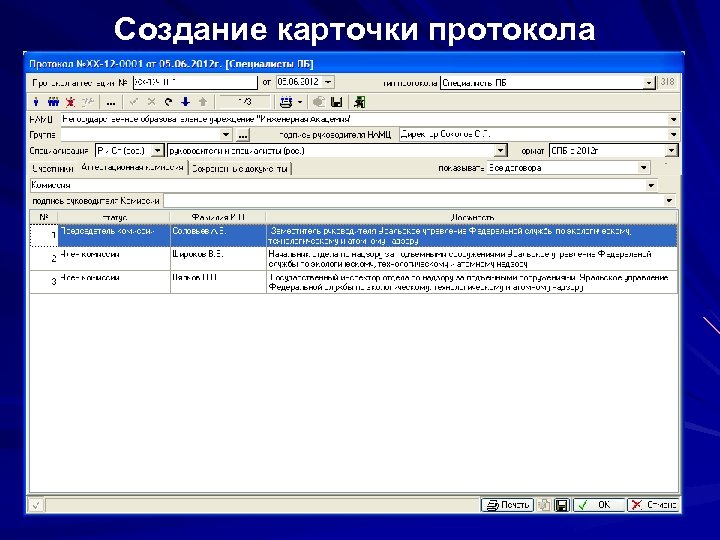Click the № column header
The height and width of the screenshot is (540, 720).
click(44, 217)
